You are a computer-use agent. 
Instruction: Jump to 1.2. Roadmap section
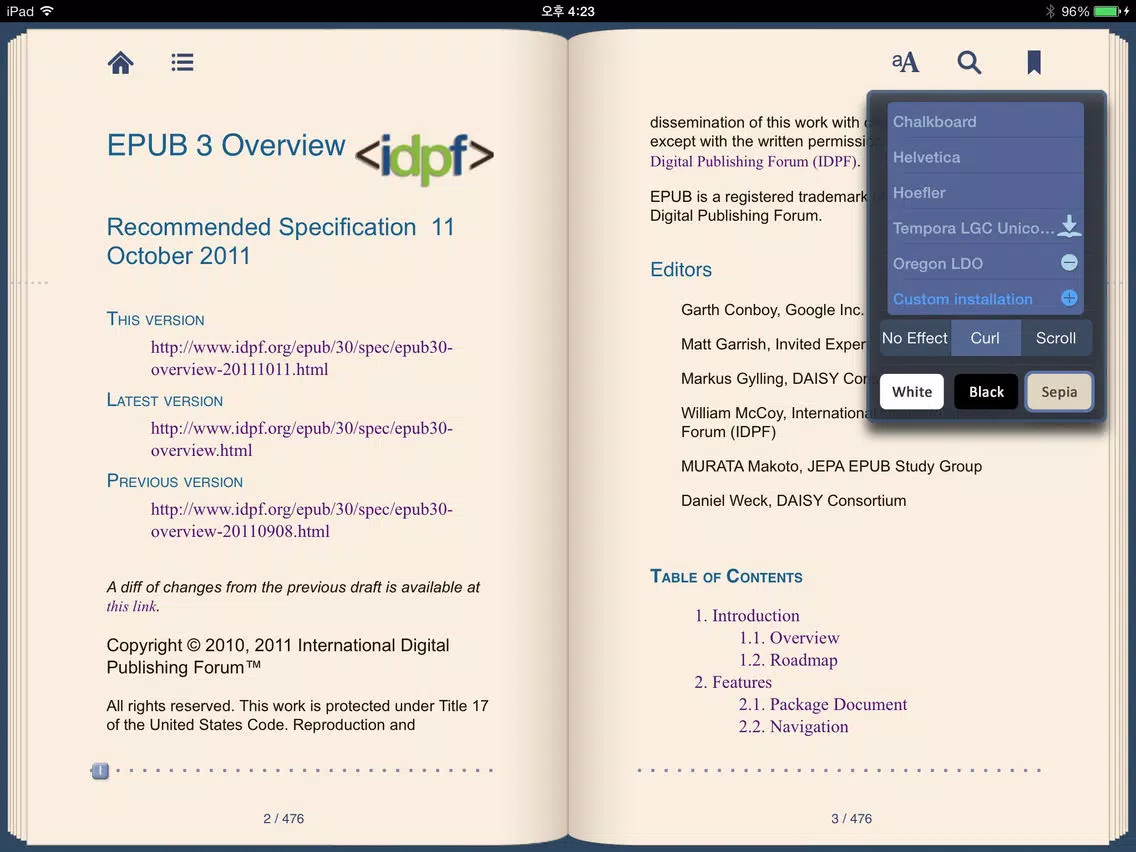click(x=788, y=660)
